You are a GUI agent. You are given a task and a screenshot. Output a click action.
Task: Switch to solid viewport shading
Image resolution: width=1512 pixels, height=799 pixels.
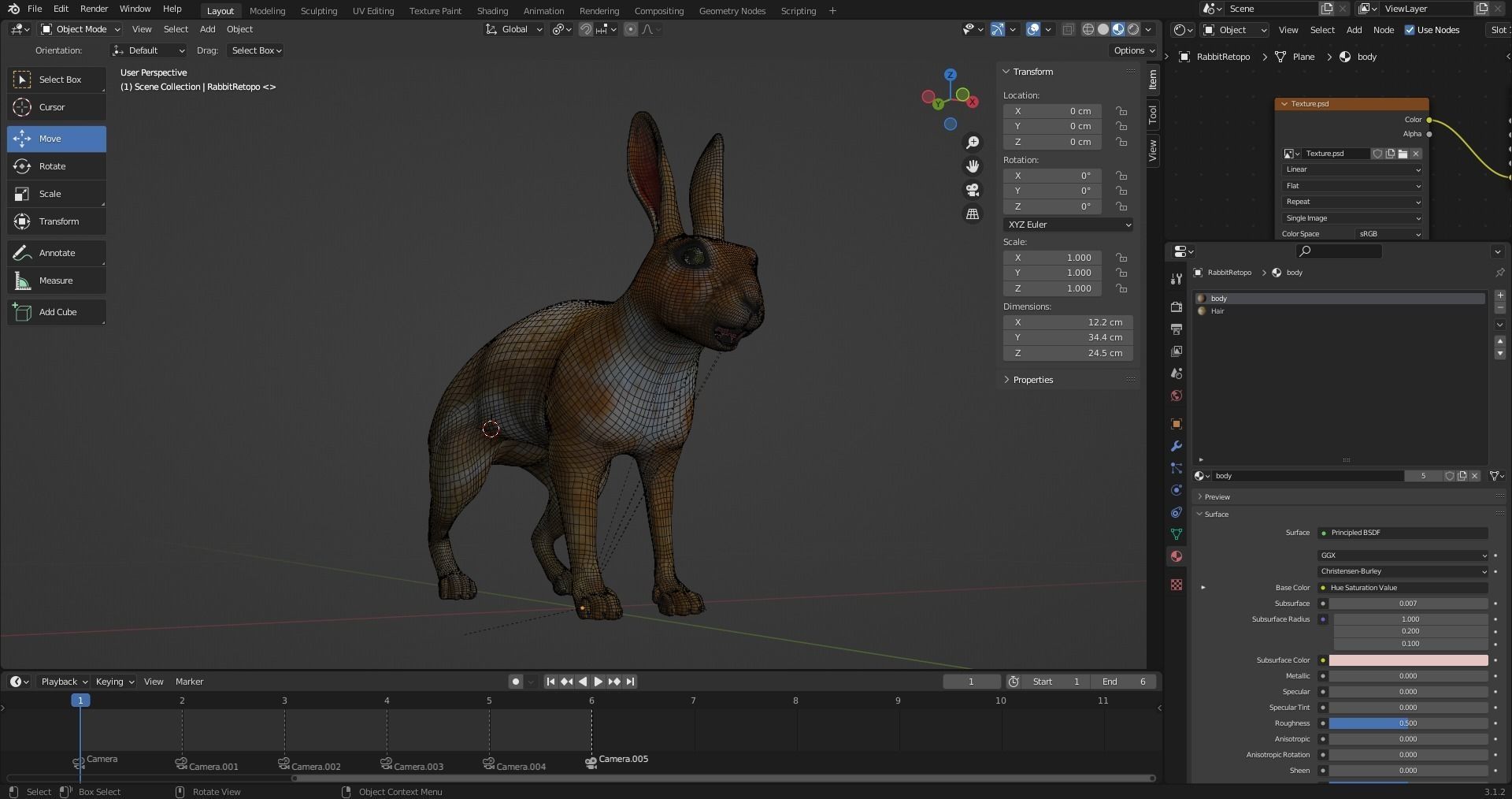1103,29
